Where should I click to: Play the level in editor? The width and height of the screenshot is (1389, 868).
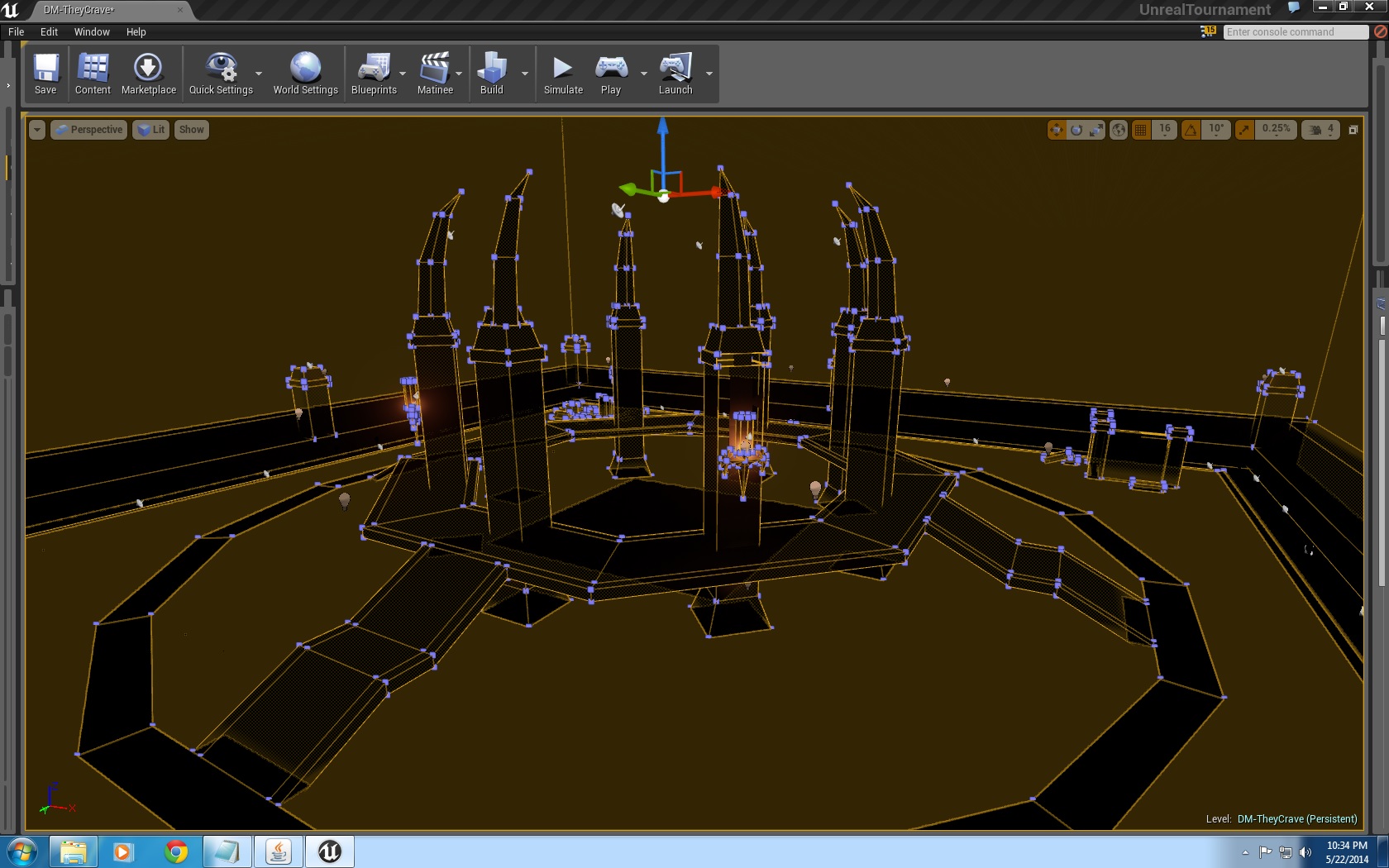click(611, 74)
